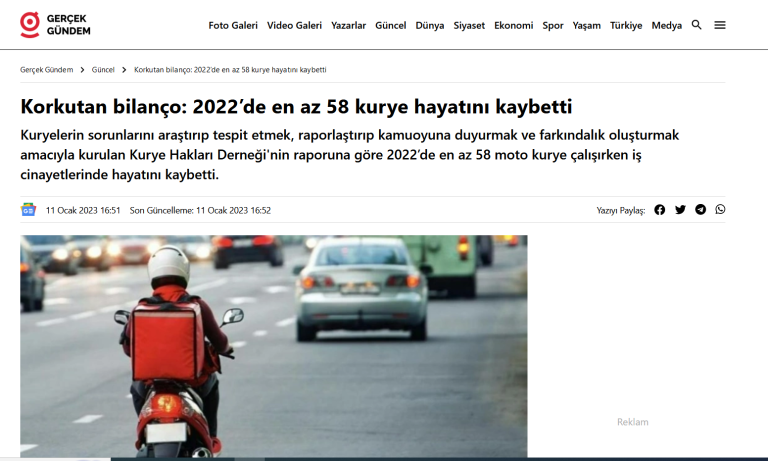Click the headline 'Korkutan bilanço' title
Viewport: 768px width, 461px height.
point(296,106)
